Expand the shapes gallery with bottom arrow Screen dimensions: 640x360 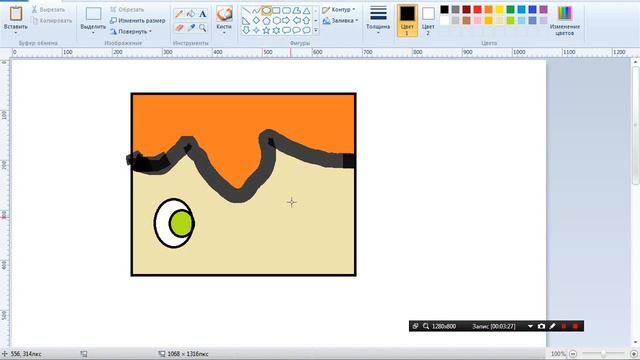[316, 31]
